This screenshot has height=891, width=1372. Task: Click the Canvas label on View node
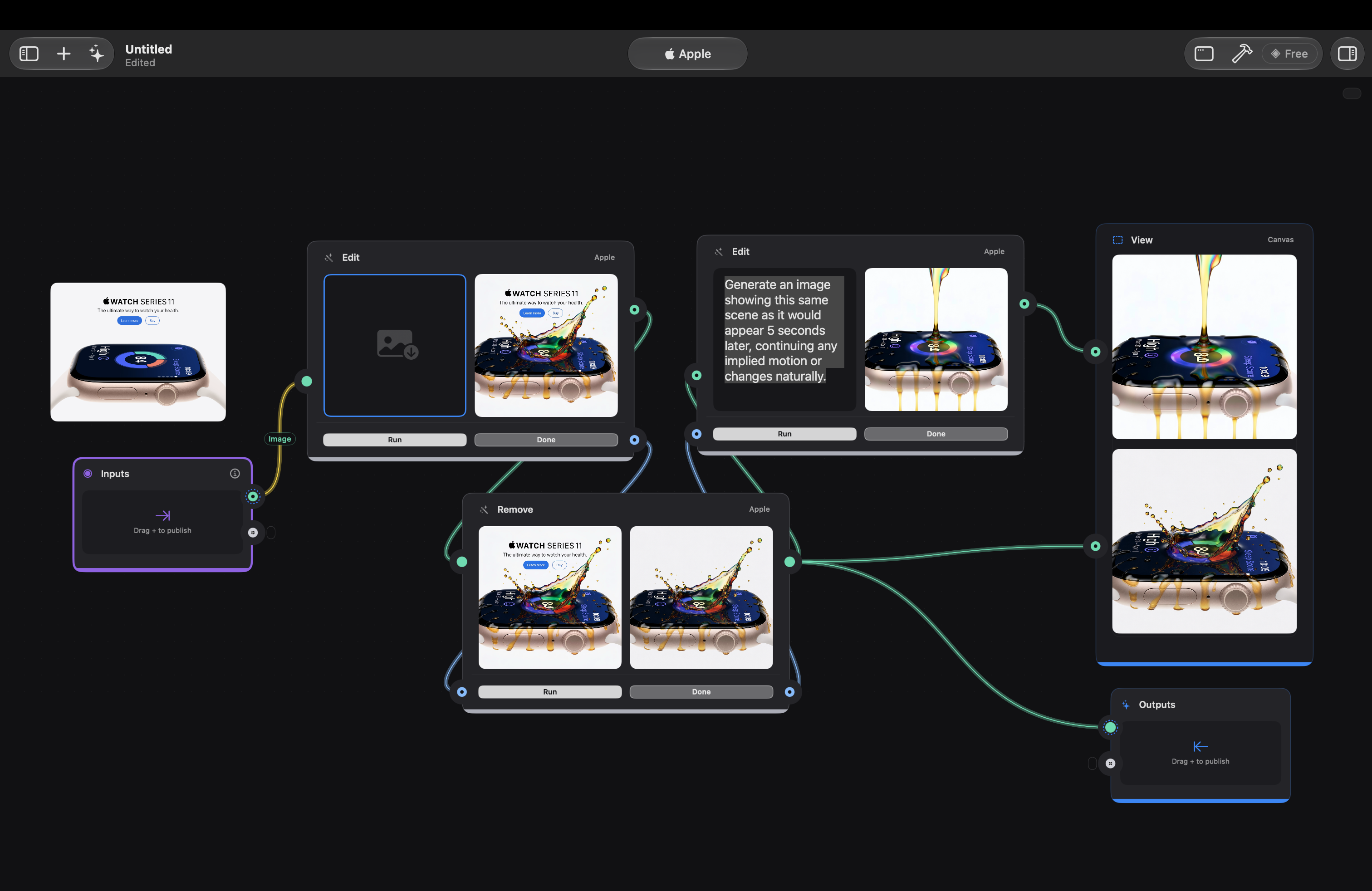coord(1280,239)
